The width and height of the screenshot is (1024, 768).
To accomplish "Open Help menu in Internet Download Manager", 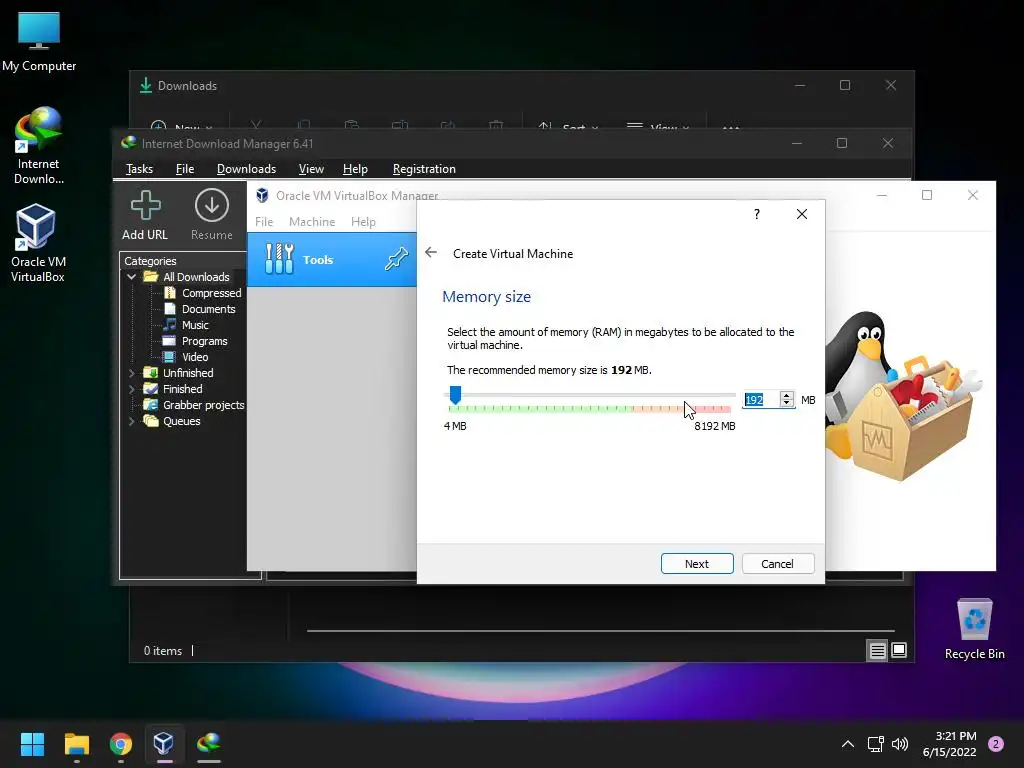I will coord(355,168).
